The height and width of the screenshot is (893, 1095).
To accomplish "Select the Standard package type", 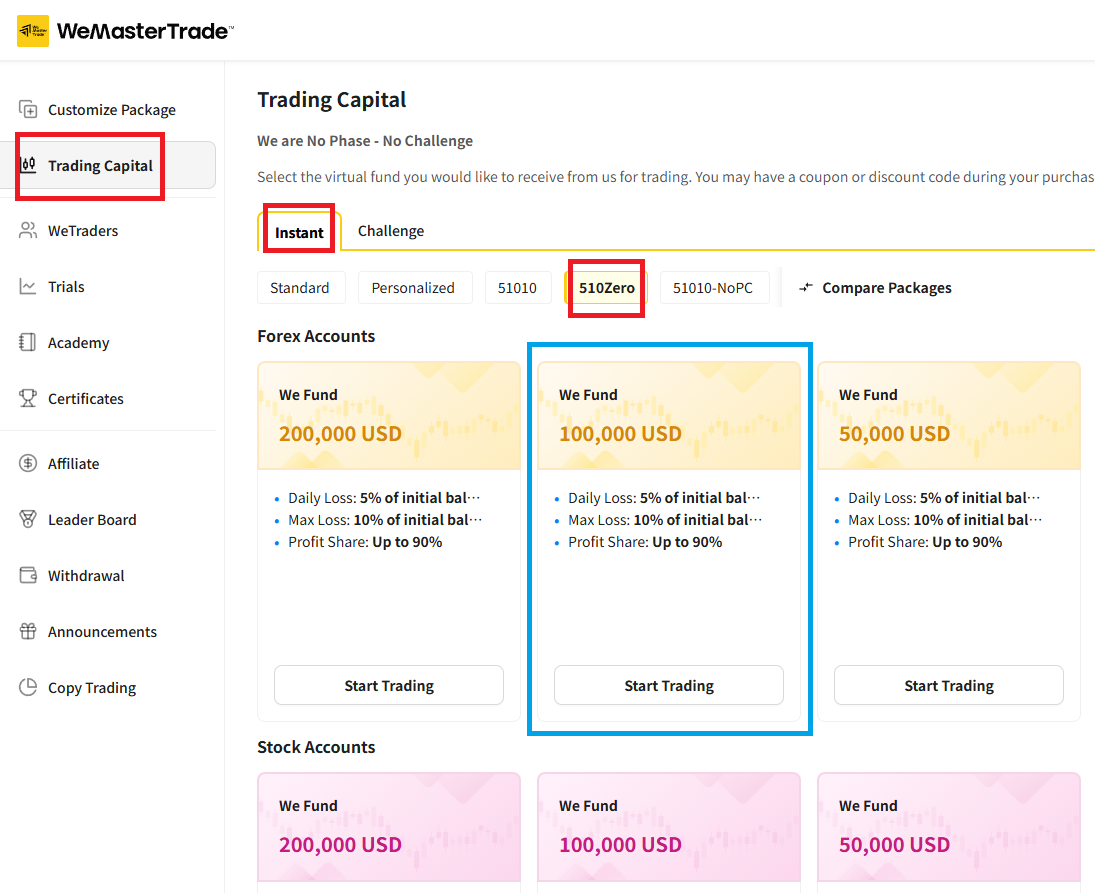I will click(x=300, y=288).
